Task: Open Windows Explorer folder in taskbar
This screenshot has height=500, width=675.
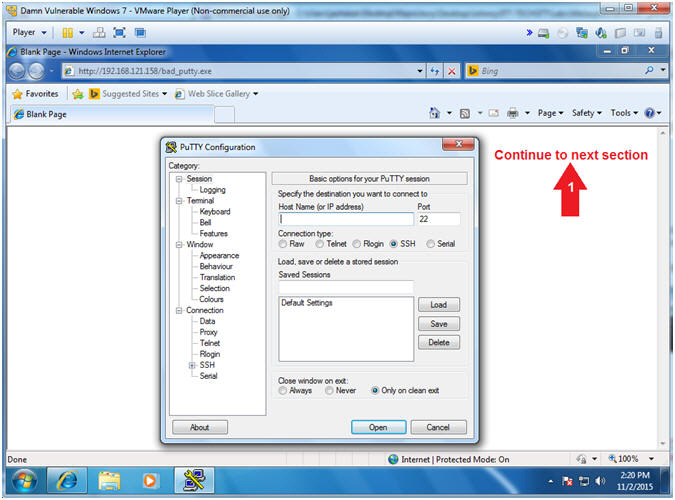Action: pos(109,481)
